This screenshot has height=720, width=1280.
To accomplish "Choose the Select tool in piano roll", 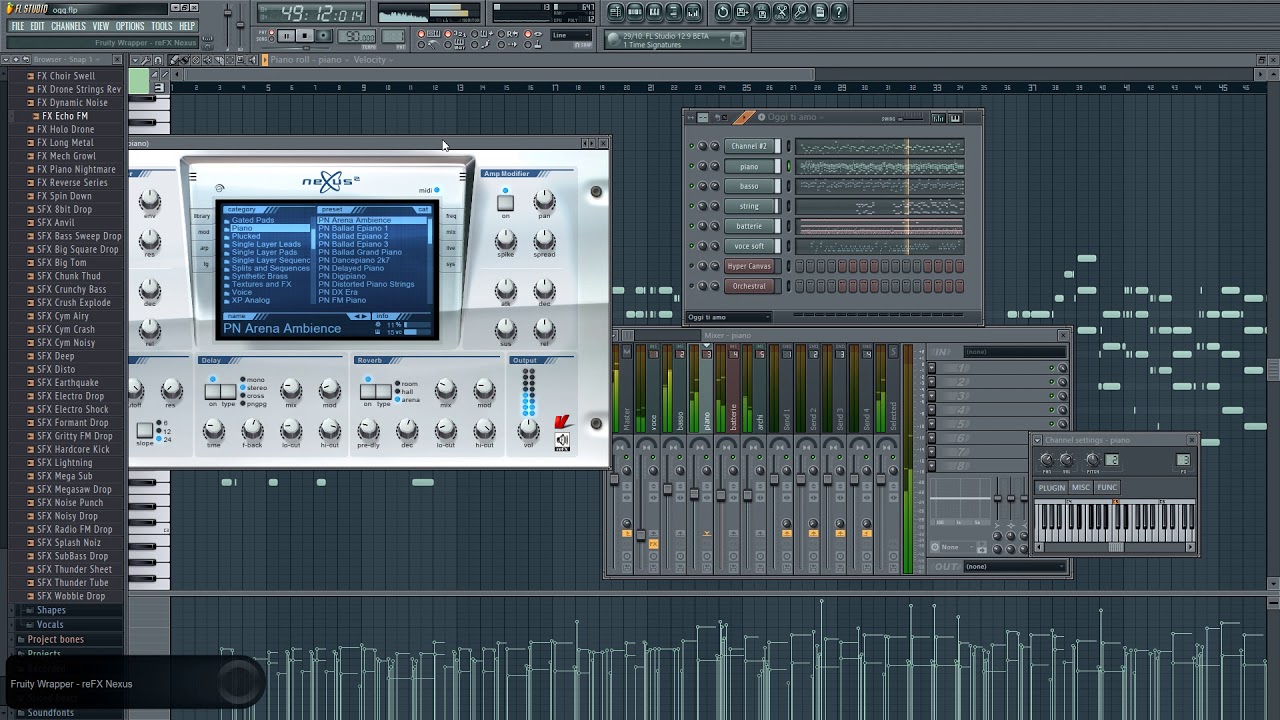I will 229,60.
